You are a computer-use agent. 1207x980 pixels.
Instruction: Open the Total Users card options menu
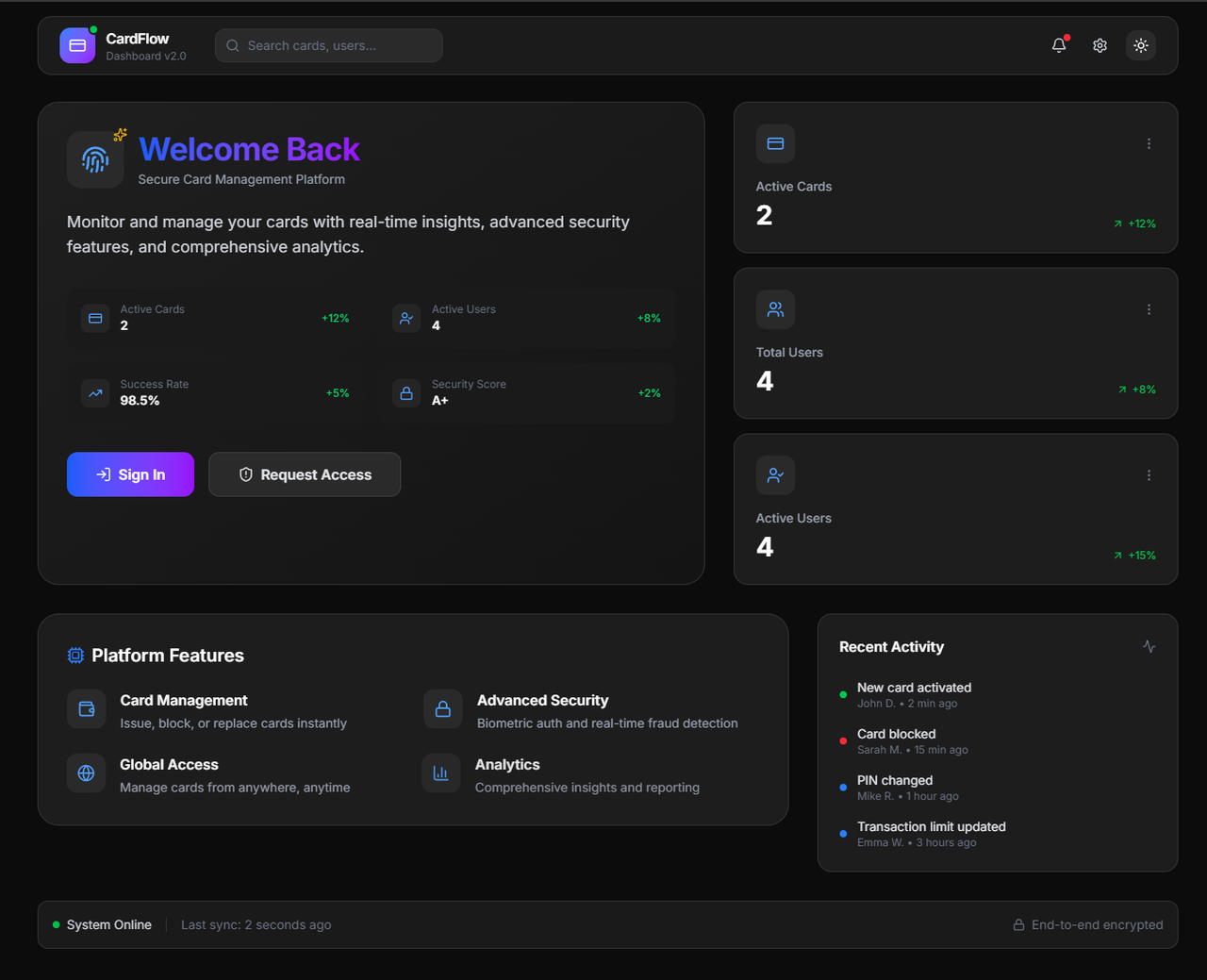[1149, 309]
